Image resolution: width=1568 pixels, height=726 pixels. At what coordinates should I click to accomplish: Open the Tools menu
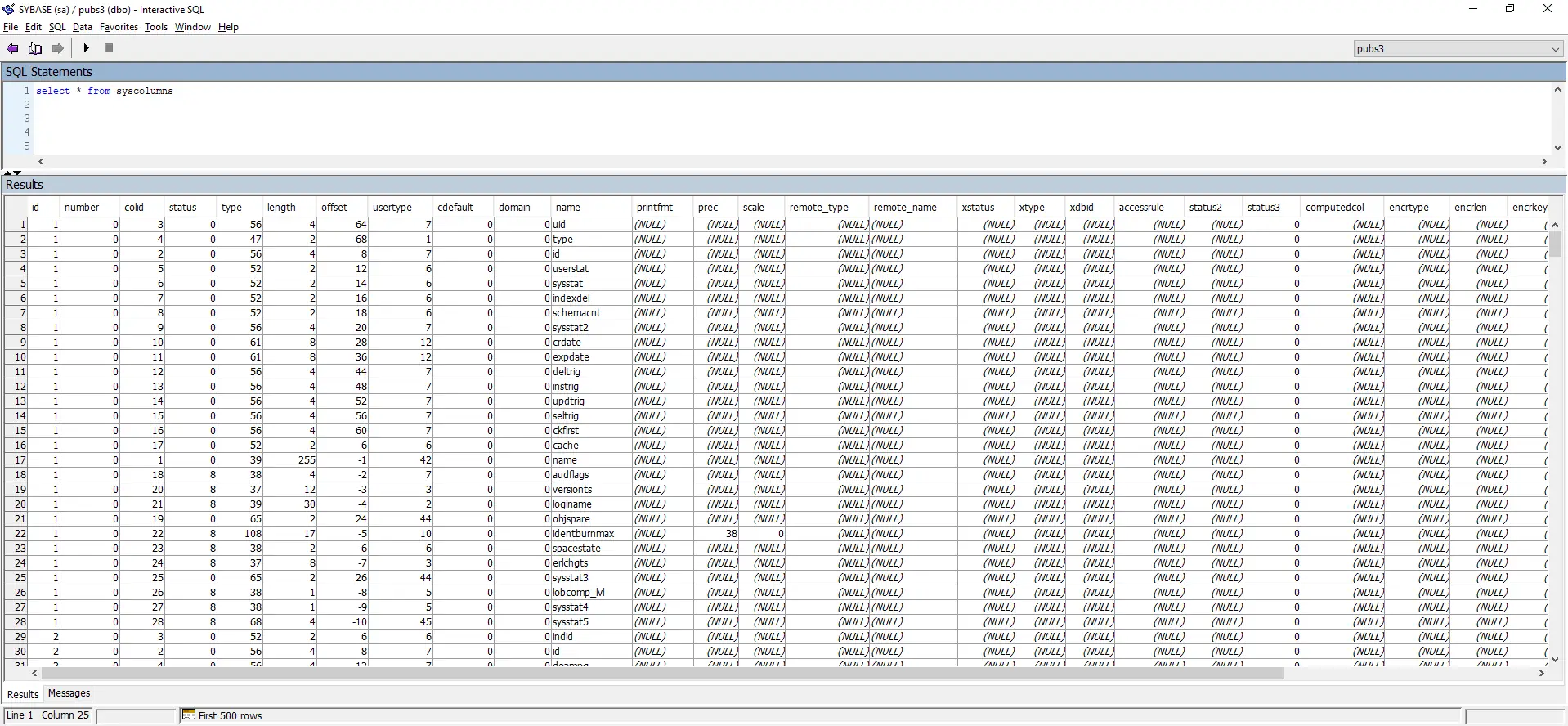click(x=156, y=27)
